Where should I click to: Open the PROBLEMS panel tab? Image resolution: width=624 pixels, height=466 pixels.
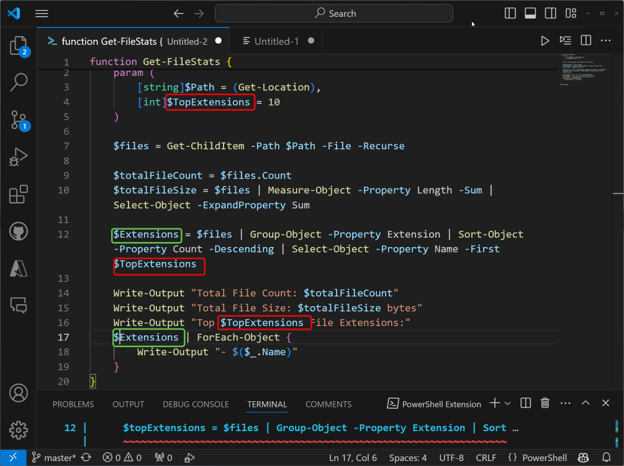(x=73, y=404)
